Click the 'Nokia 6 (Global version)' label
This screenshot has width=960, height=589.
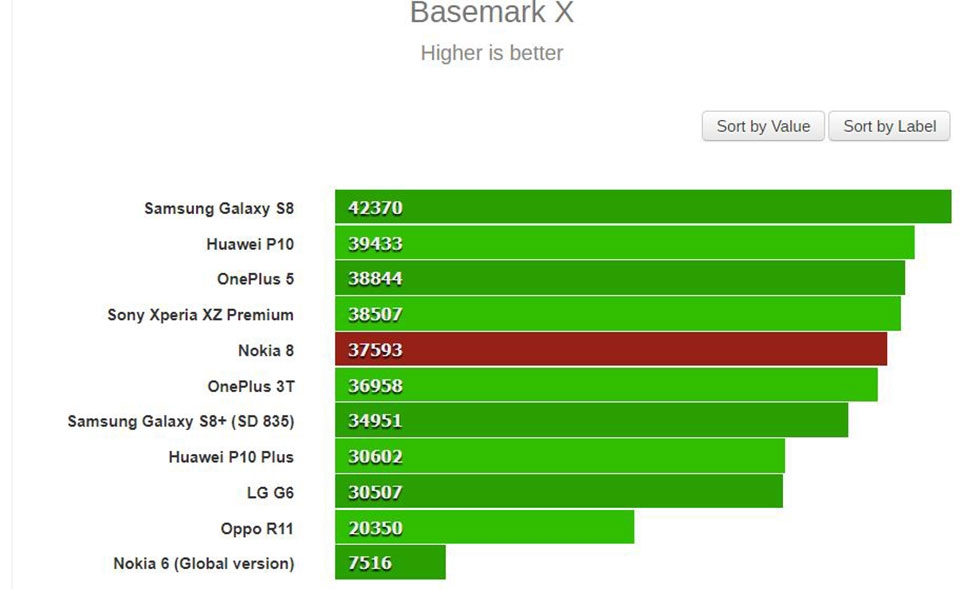(203, 563)
